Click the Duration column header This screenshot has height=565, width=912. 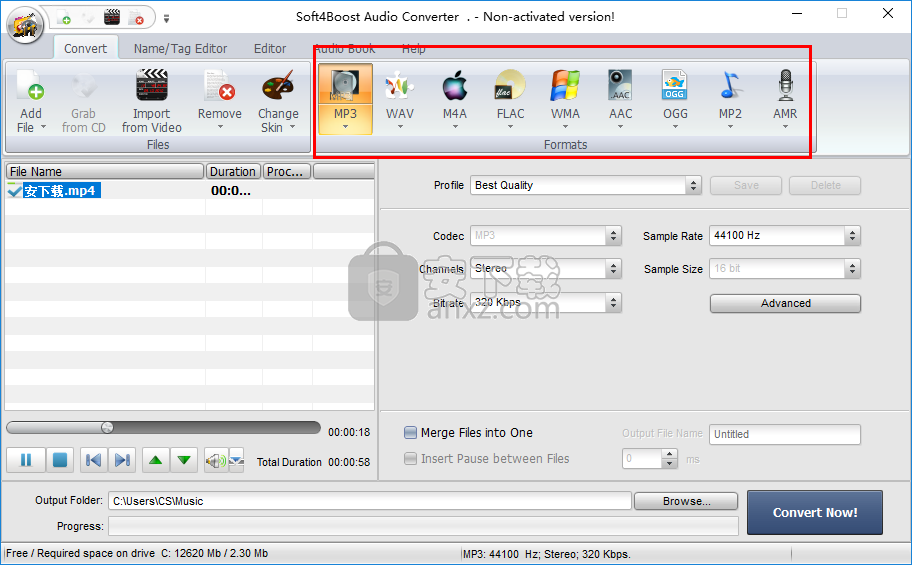[233, 171]
